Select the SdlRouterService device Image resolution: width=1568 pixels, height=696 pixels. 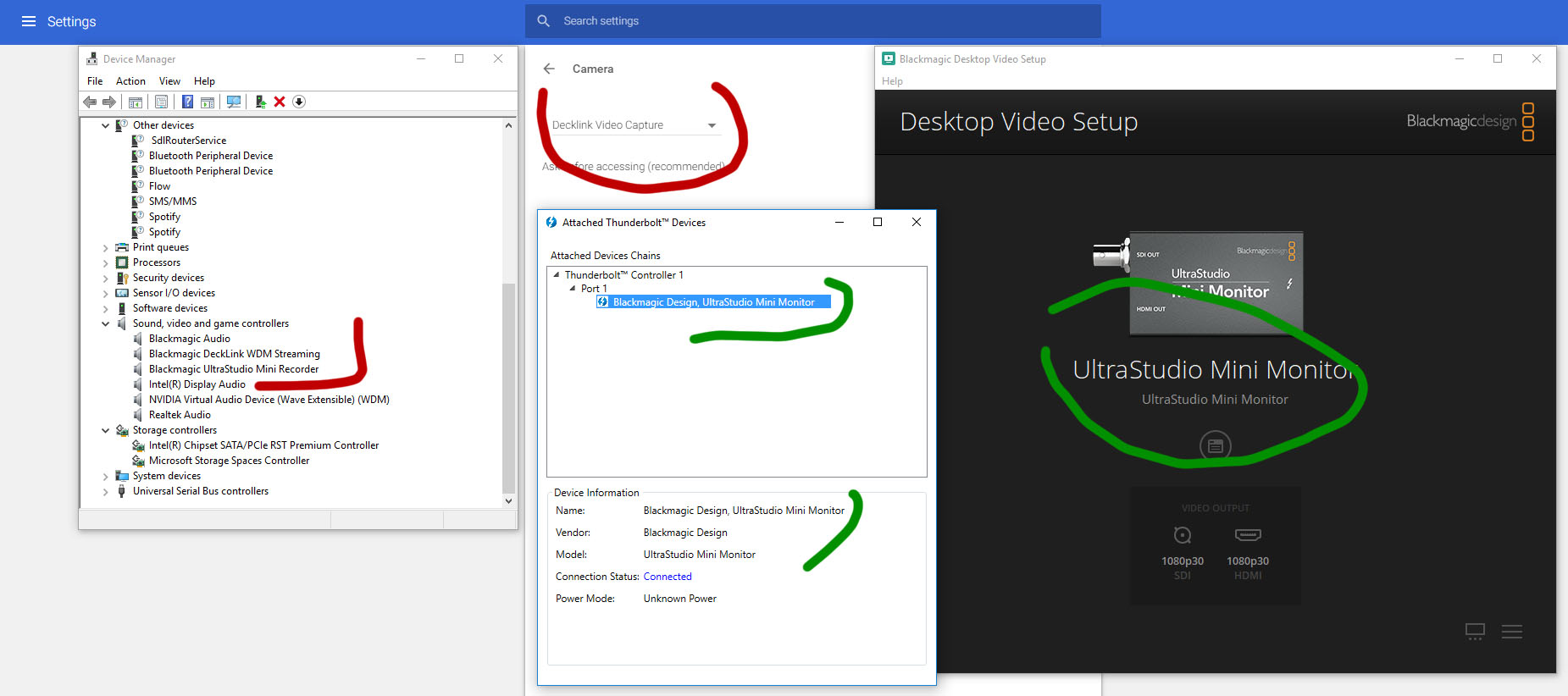click(x=188, y=141)
